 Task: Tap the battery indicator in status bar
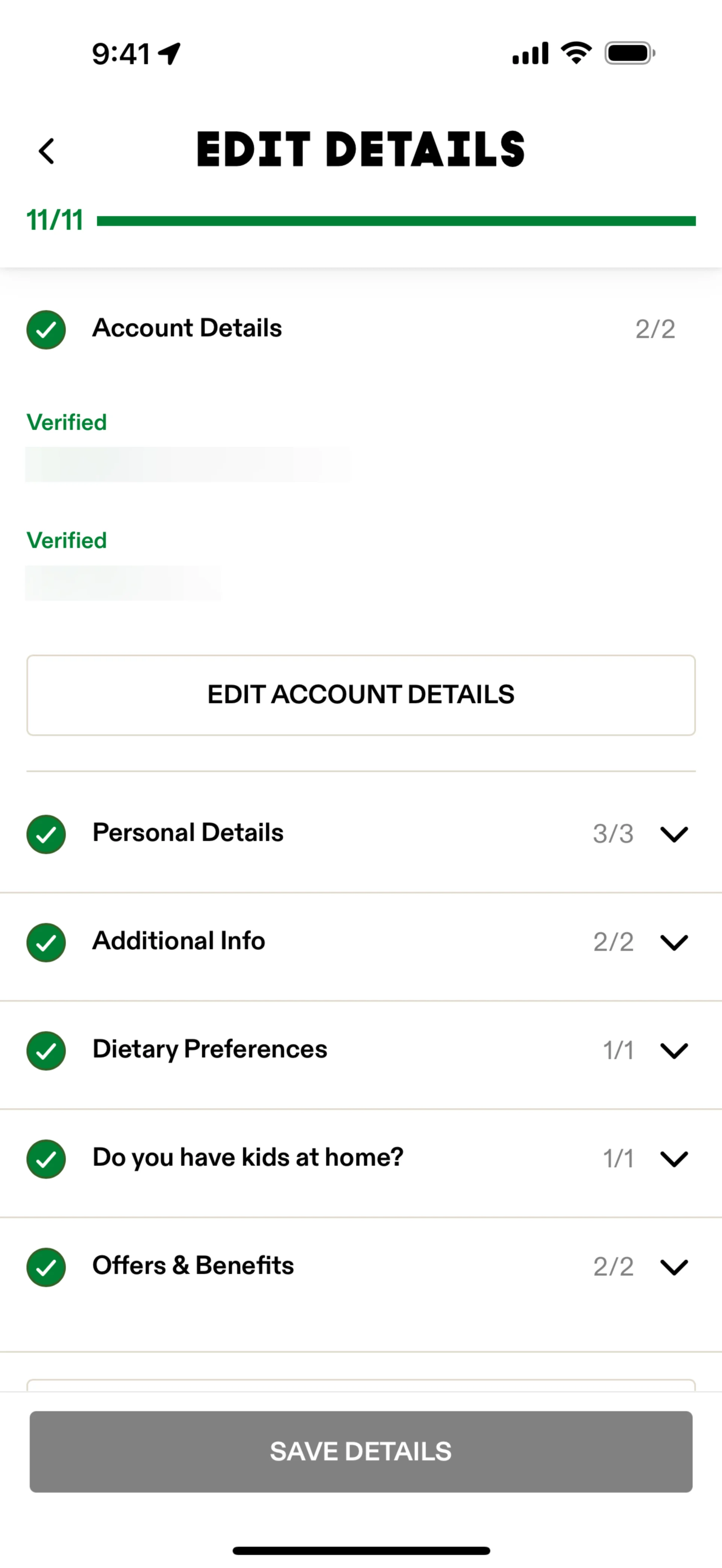629,53
